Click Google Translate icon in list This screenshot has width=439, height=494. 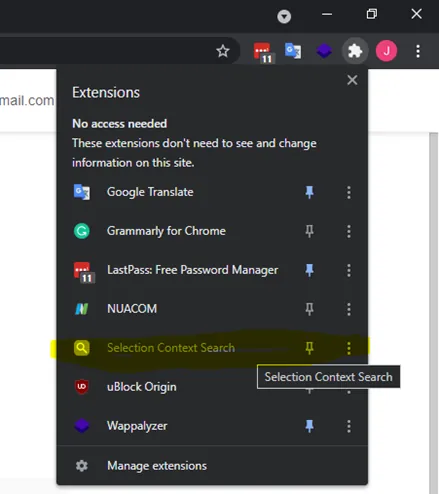82,192
